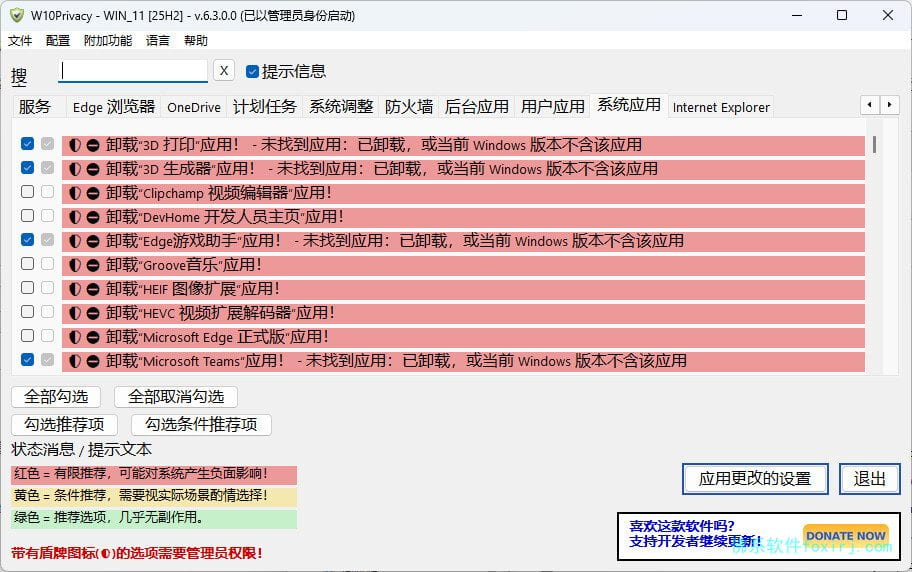Switch to the 后台应用 tab
The image size is (912, 572).
[x=476, y=107]
